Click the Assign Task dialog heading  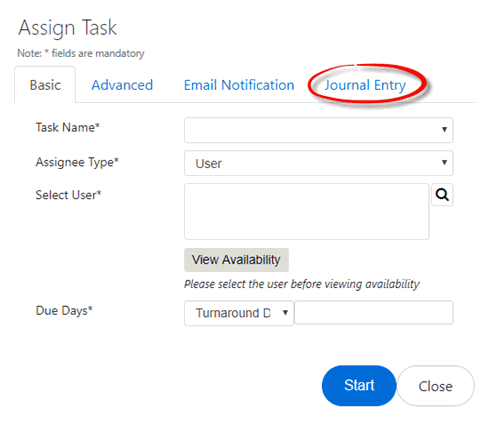pos(67,28)
